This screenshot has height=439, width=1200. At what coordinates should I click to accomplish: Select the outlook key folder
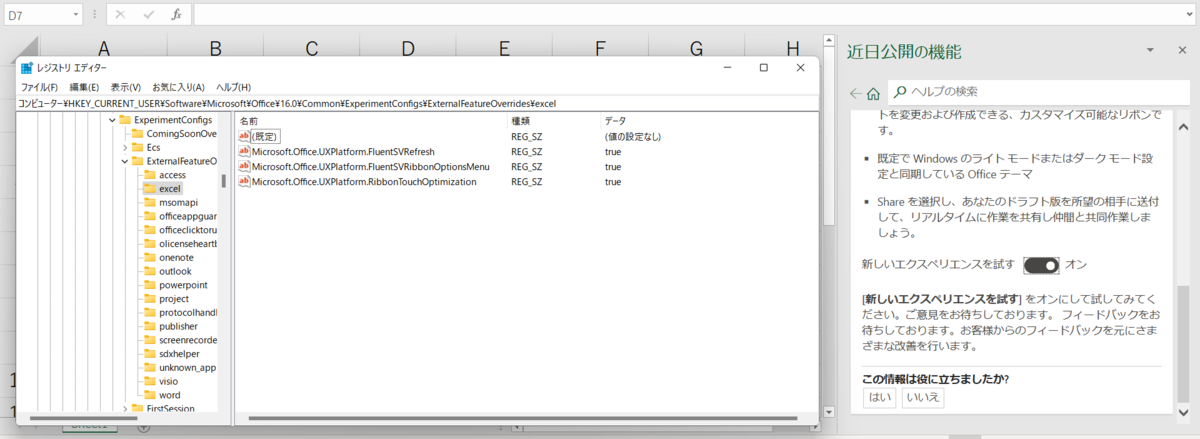[167, 271]
